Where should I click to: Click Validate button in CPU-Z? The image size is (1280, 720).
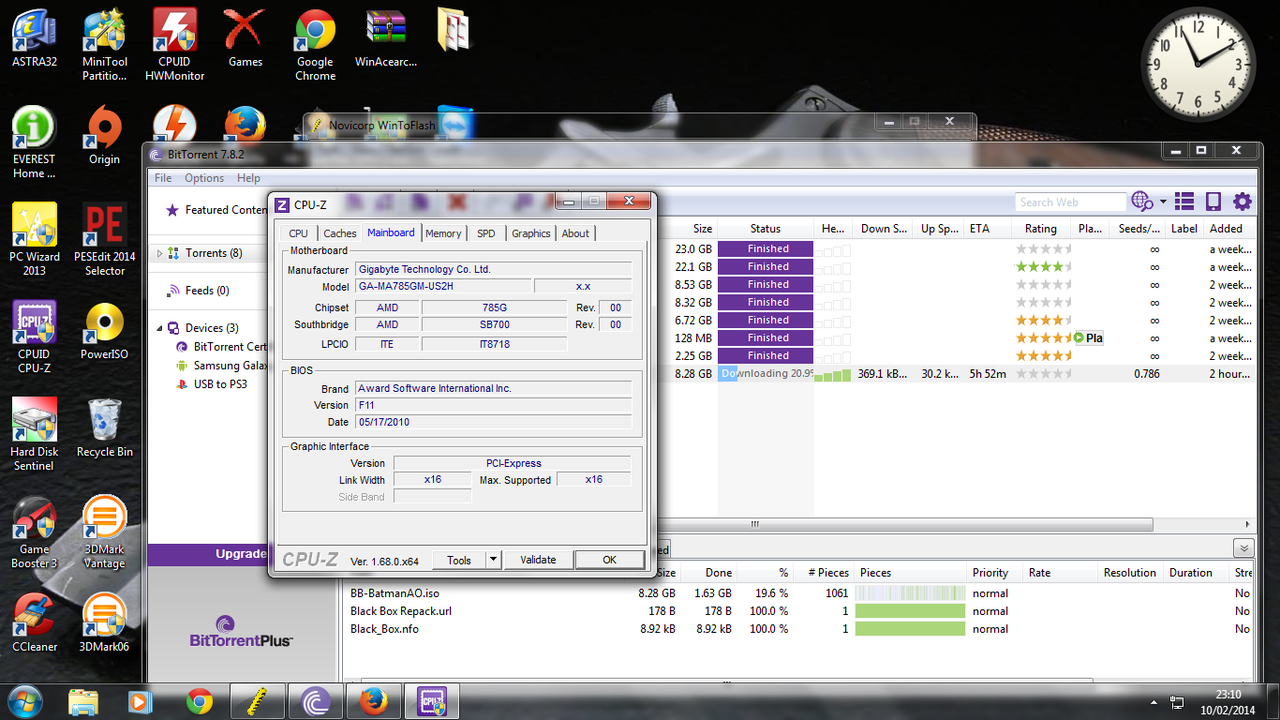coord(538,560)
